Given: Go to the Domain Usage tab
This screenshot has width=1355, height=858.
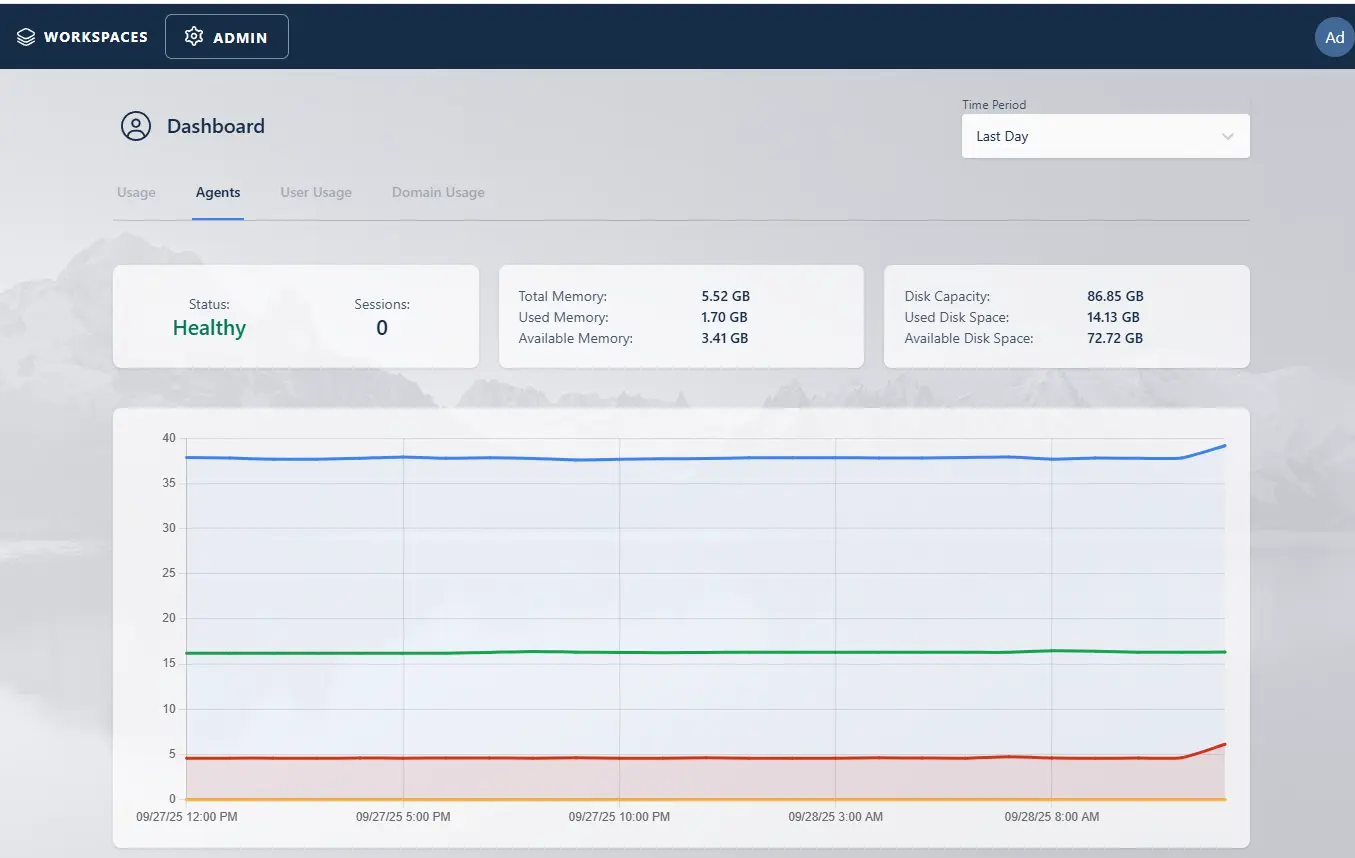Looking at the screenshot, I should coord(438,192).
